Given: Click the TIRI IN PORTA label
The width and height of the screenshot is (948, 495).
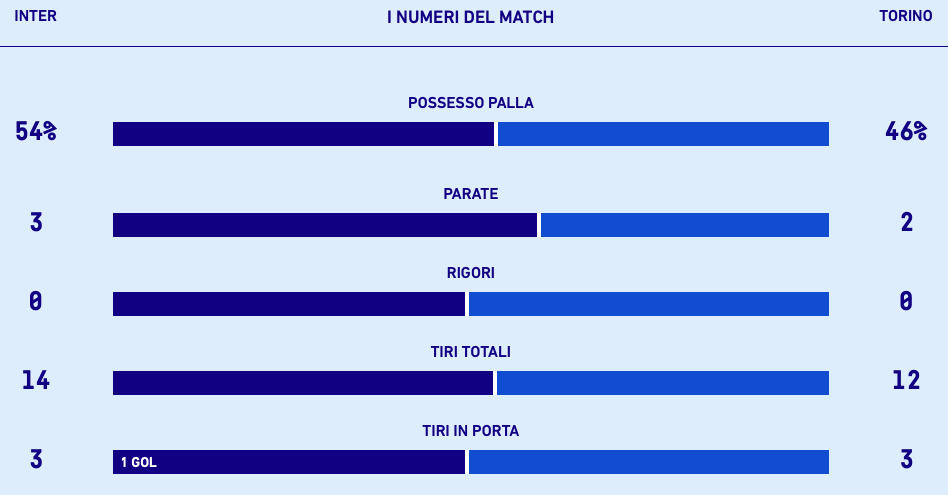Looking at the screenshot, I should 471,431.
